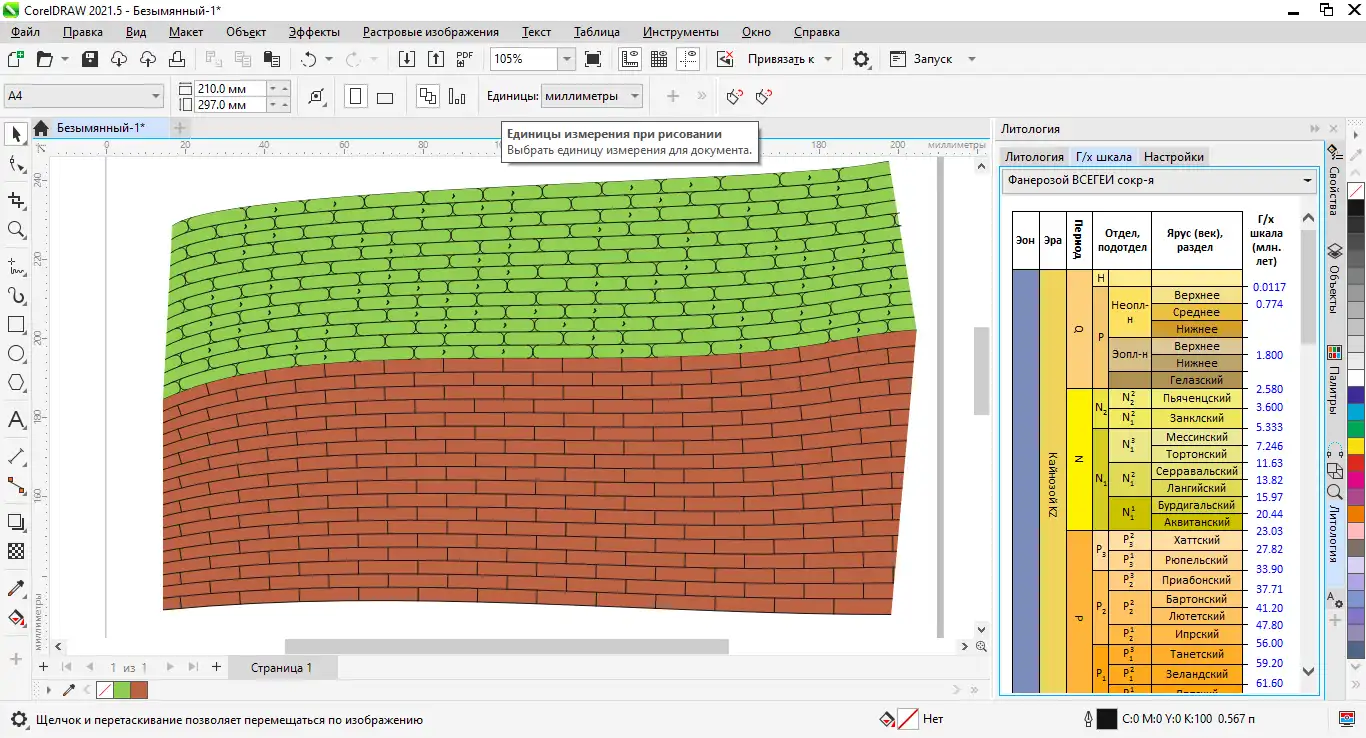Apply page size to current page only
The width and height of the screenshot is (1366, 738).
coord(458,97)
